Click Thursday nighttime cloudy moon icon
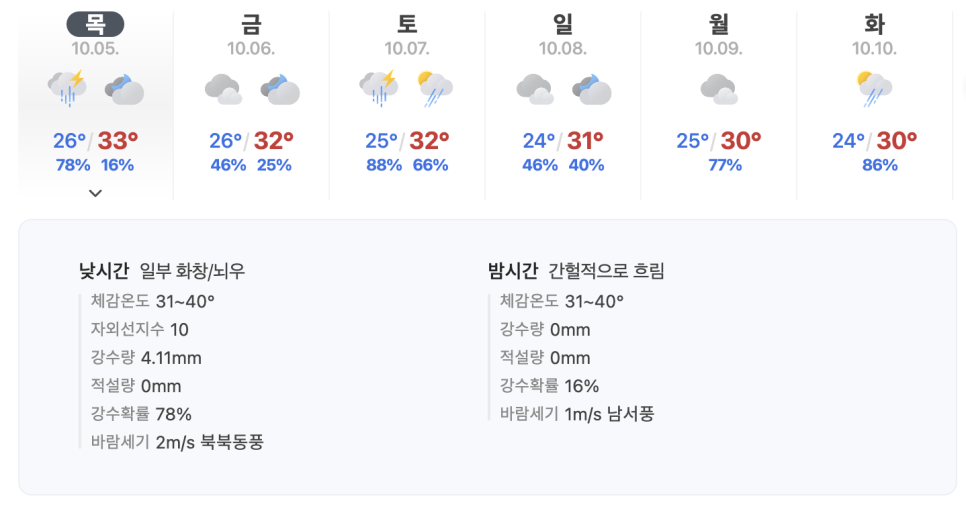Screen dimensions: 966x513 [x=124, y=89]
